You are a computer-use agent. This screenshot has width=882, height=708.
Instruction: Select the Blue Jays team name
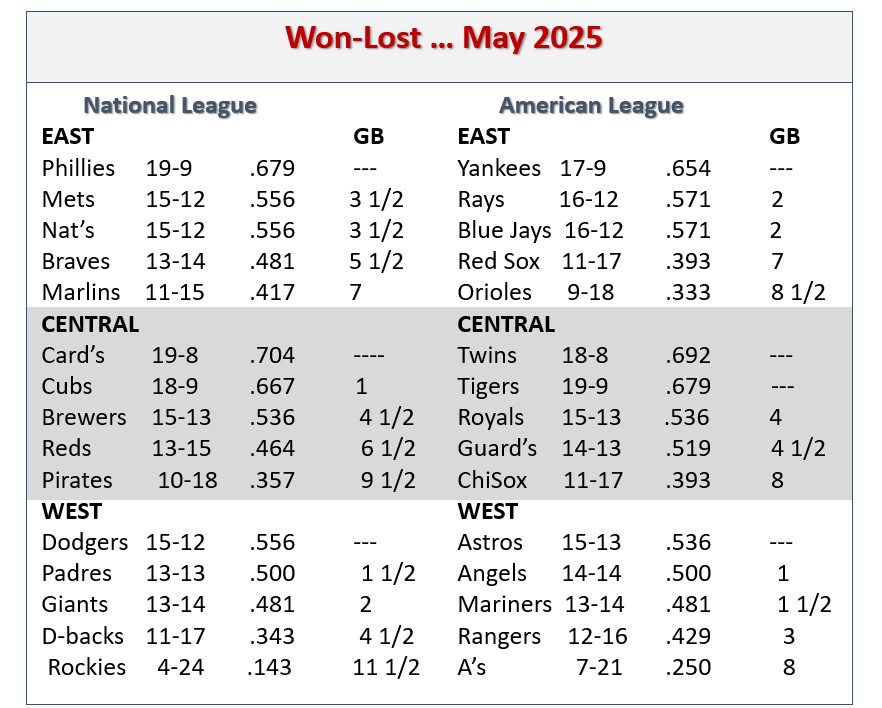click(505, 231)
